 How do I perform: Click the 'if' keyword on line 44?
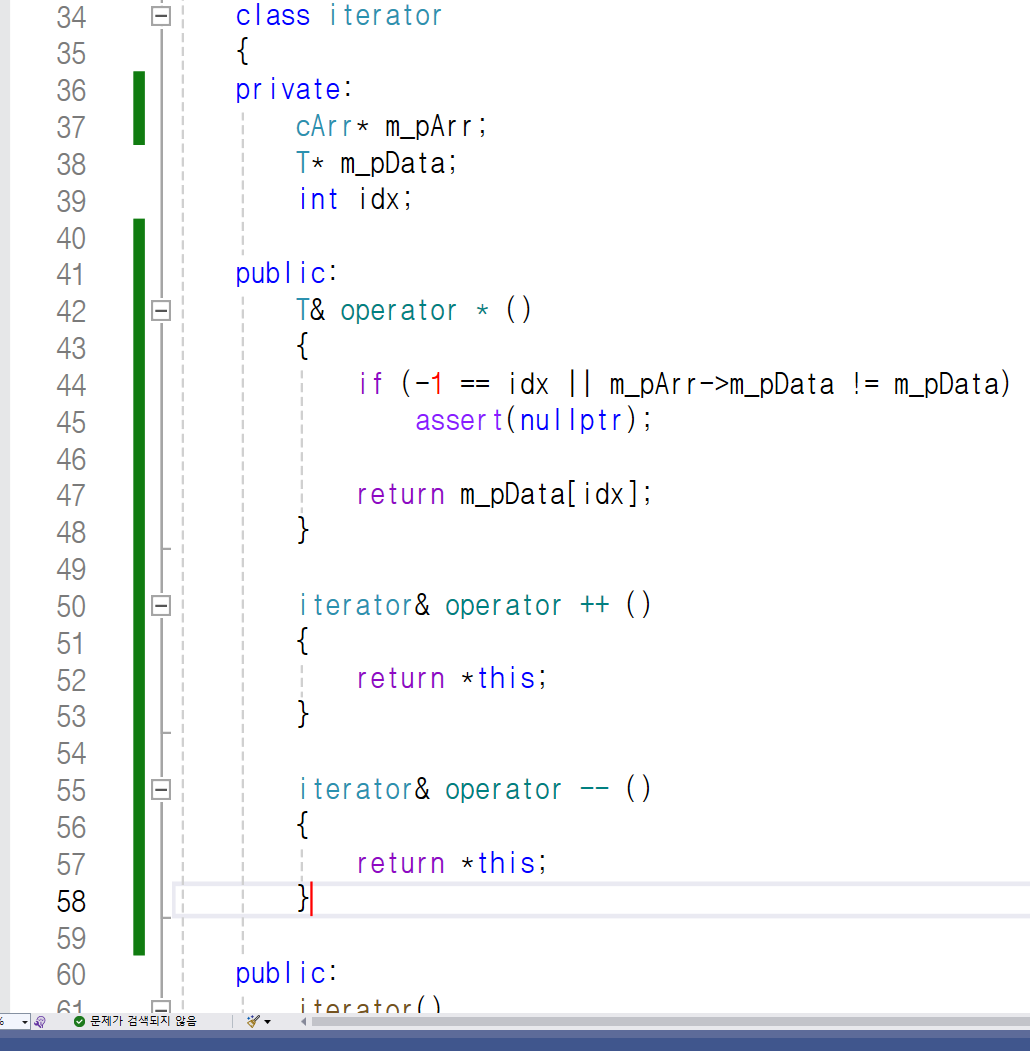coord(370,384)
